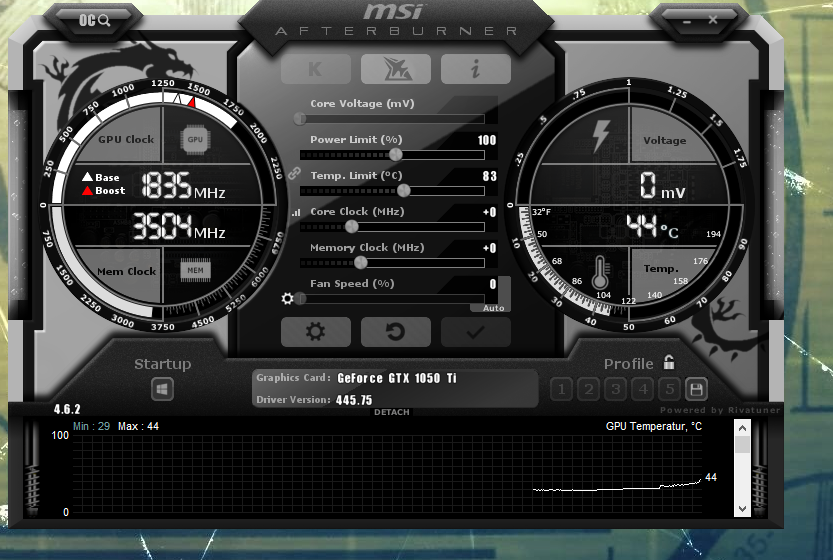Screen dimensions: 833x560
Task: Open the information 'i' button
Action: (x=475, y=69)
